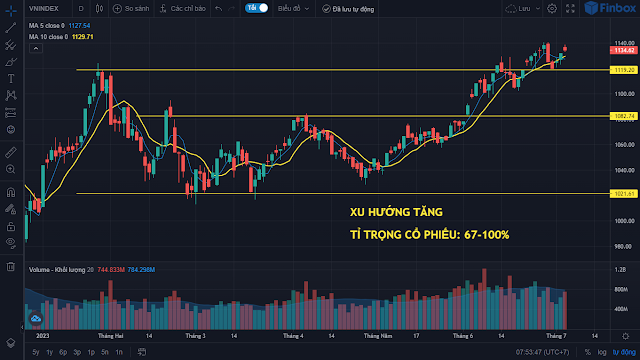
Task: Open chart settings gear
Action: click(552, 9)
